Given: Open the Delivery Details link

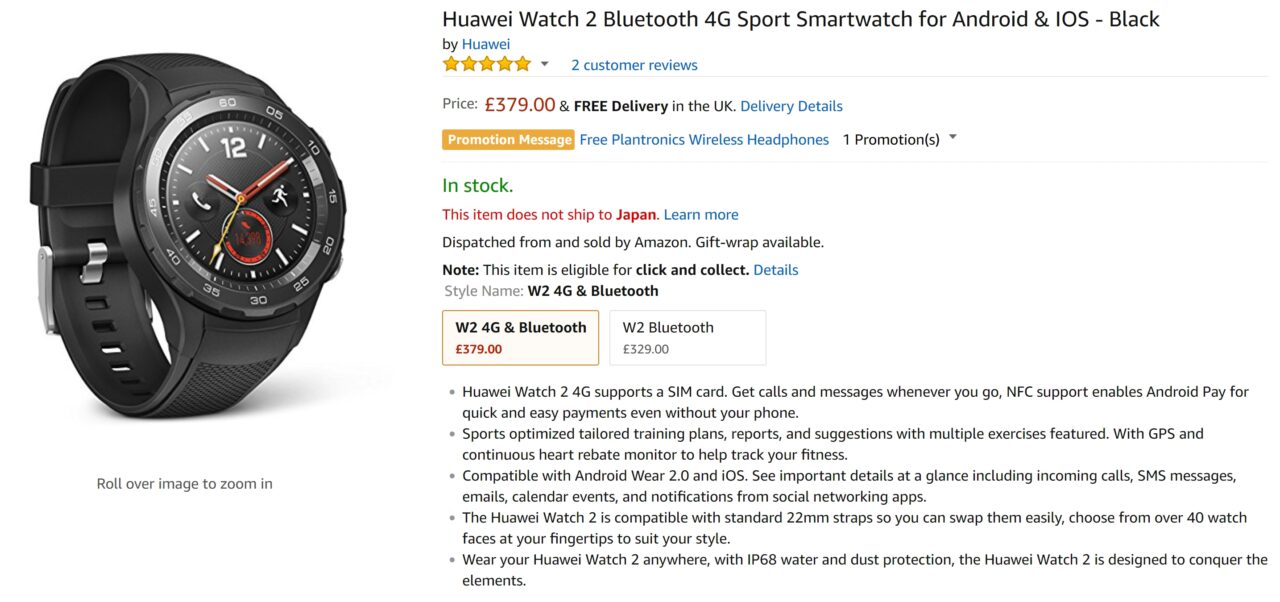Looking at the screenshot, I should [791, 106].
